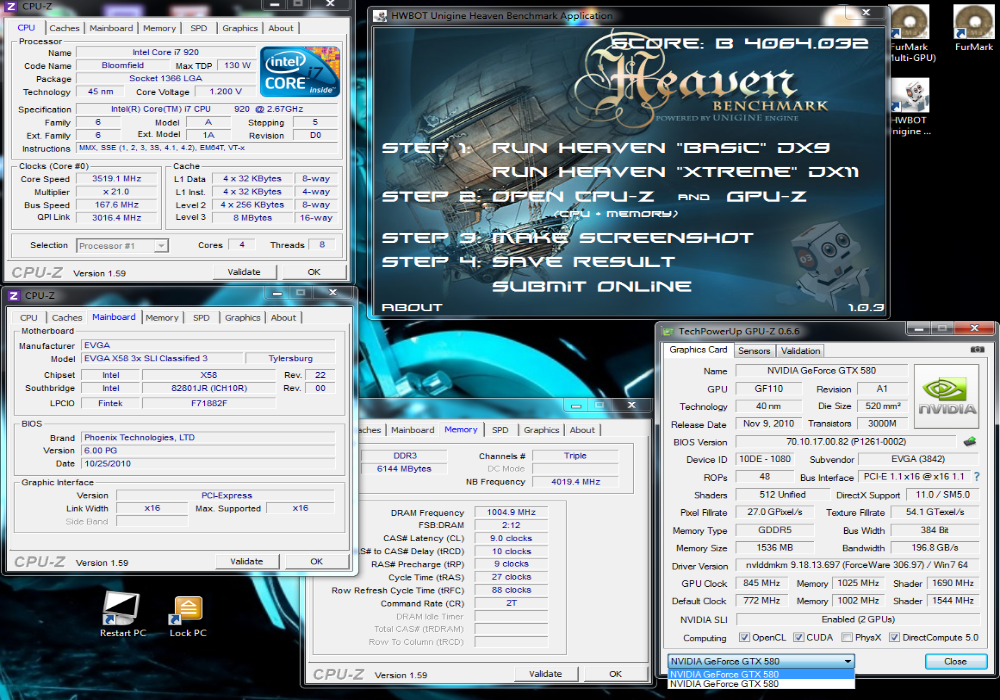Open About tab in Memory CPU-Z window

click(582, 430)
